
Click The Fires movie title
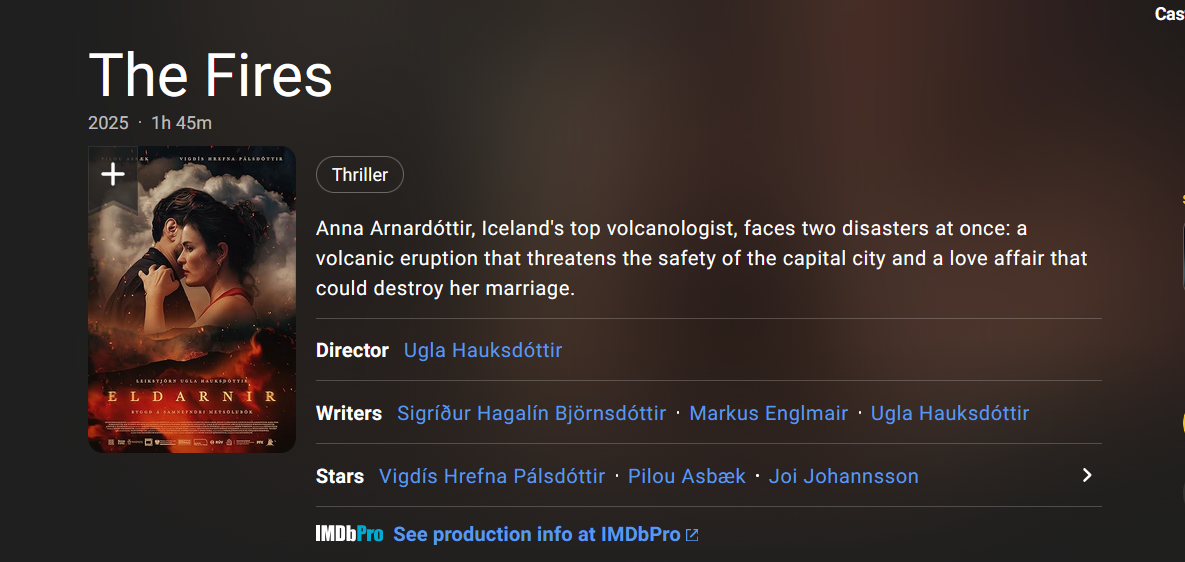point(210,74)
